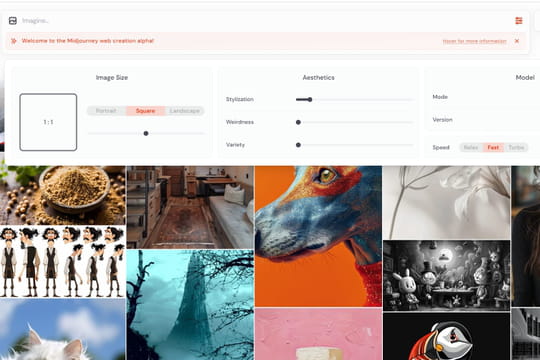The image size is (540, 360).
Task: Open the 'Hover for more information' link
Action: tap(474, 41)
